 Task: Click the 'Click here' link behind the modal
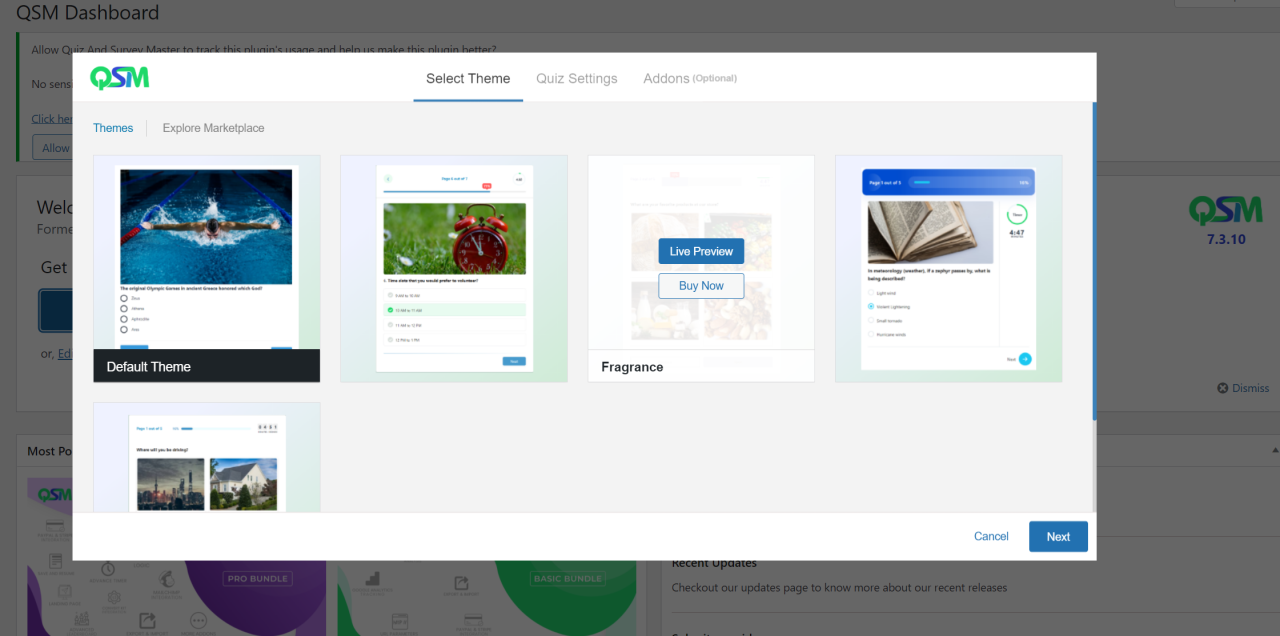[52, 118]
